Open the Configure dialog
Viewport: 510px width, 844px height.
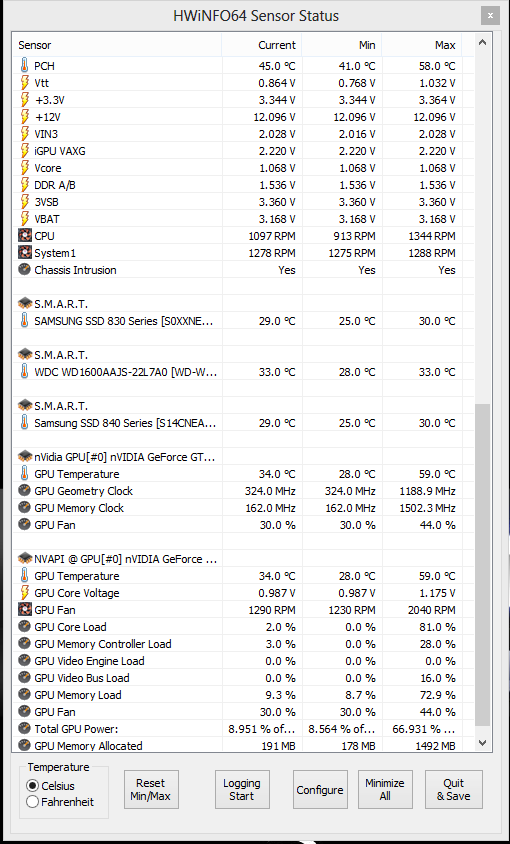[320, 790]
